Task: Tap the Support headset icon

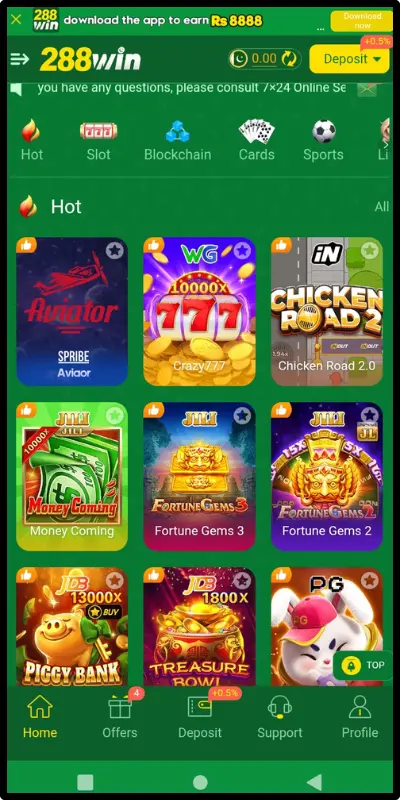Action: tap(280, 708)
